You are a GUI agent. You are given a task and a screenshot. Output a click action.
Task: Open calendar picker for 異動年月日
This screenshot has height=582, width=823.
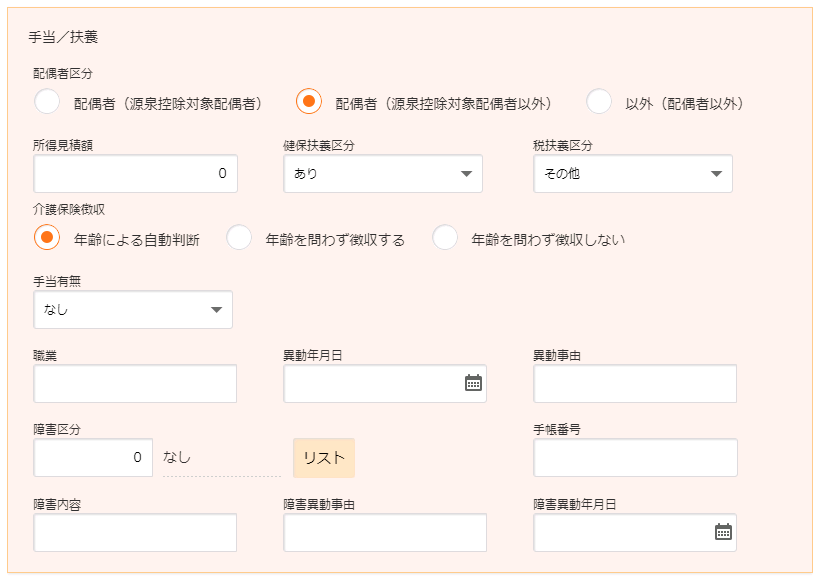tap(473, 383)
